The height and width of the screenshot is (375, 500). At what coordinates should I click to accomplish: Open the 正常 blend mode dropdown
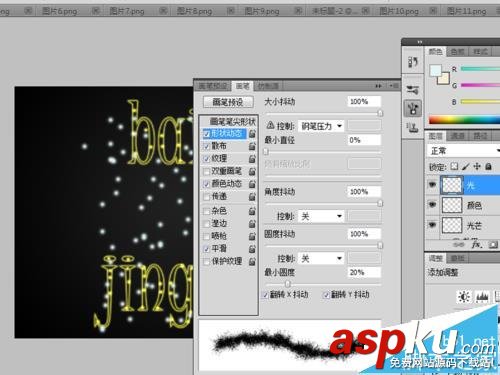pos(463,151)
